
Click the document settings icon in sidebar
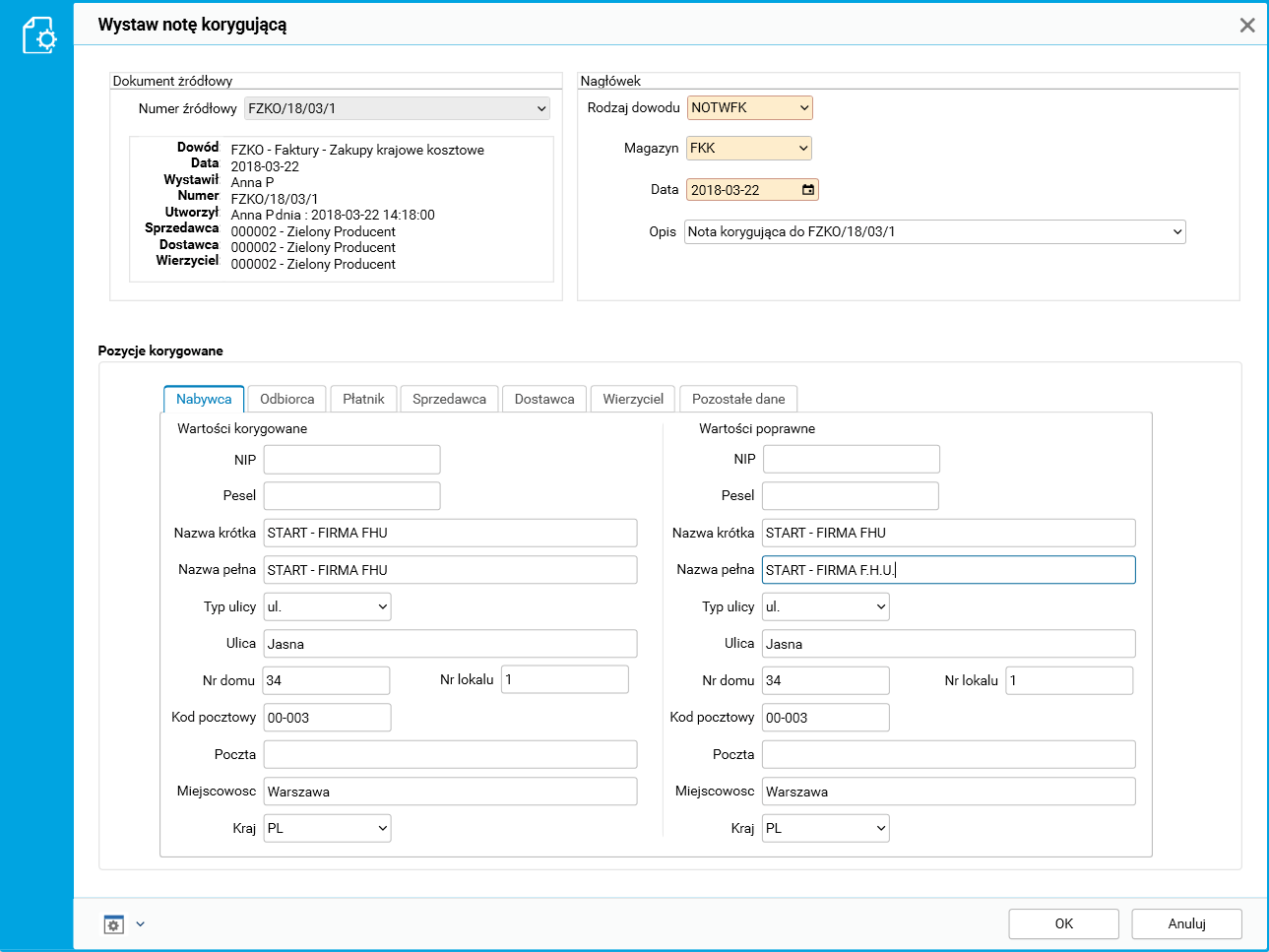click(x=38, y=35)
